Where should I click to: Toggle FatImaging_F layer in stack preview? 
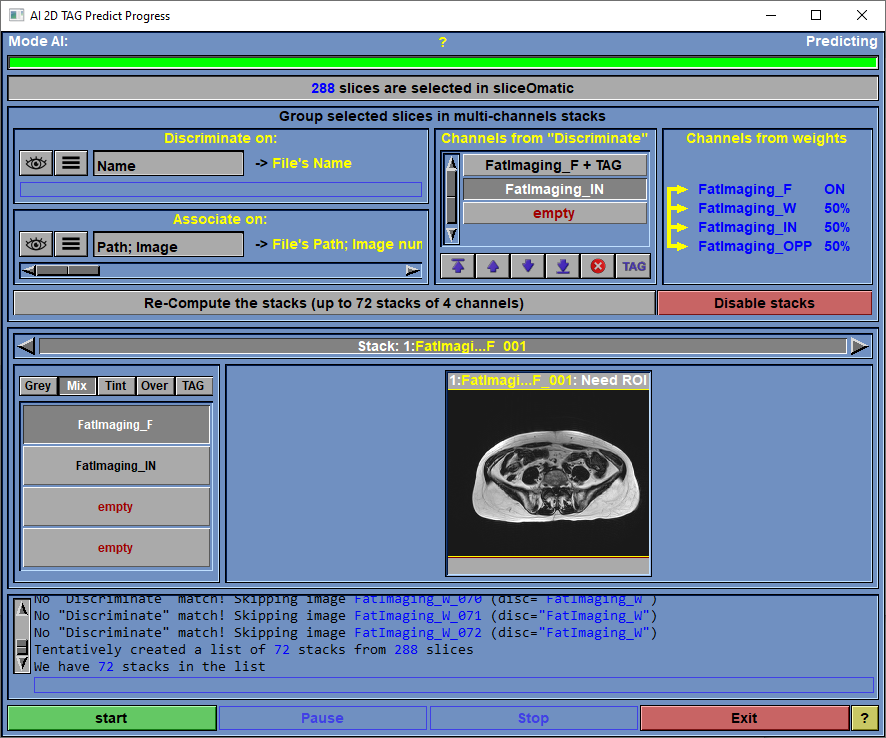click(116, 424)
